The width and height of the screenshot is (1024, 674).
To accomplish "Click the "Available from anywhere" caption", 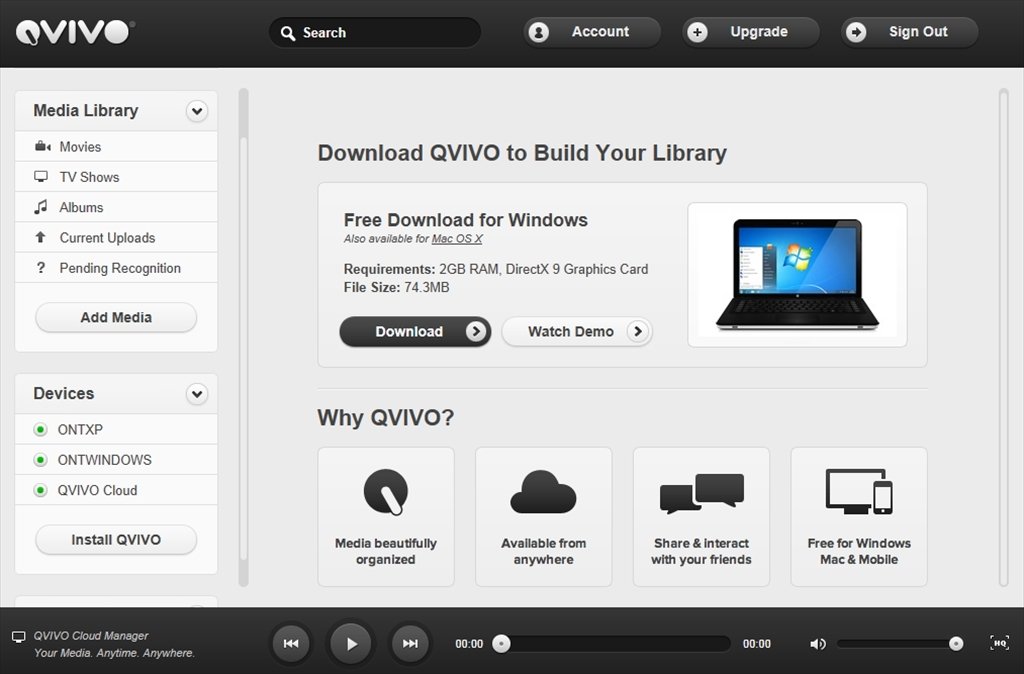I will [543, 551].
